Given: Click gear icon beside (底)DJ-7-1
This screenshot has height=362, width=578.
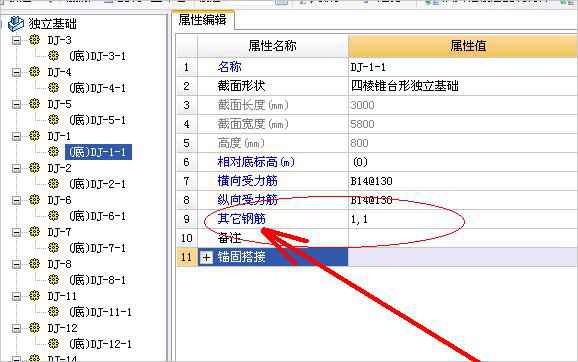Looking at the screenshot, I should coord(53,248).
